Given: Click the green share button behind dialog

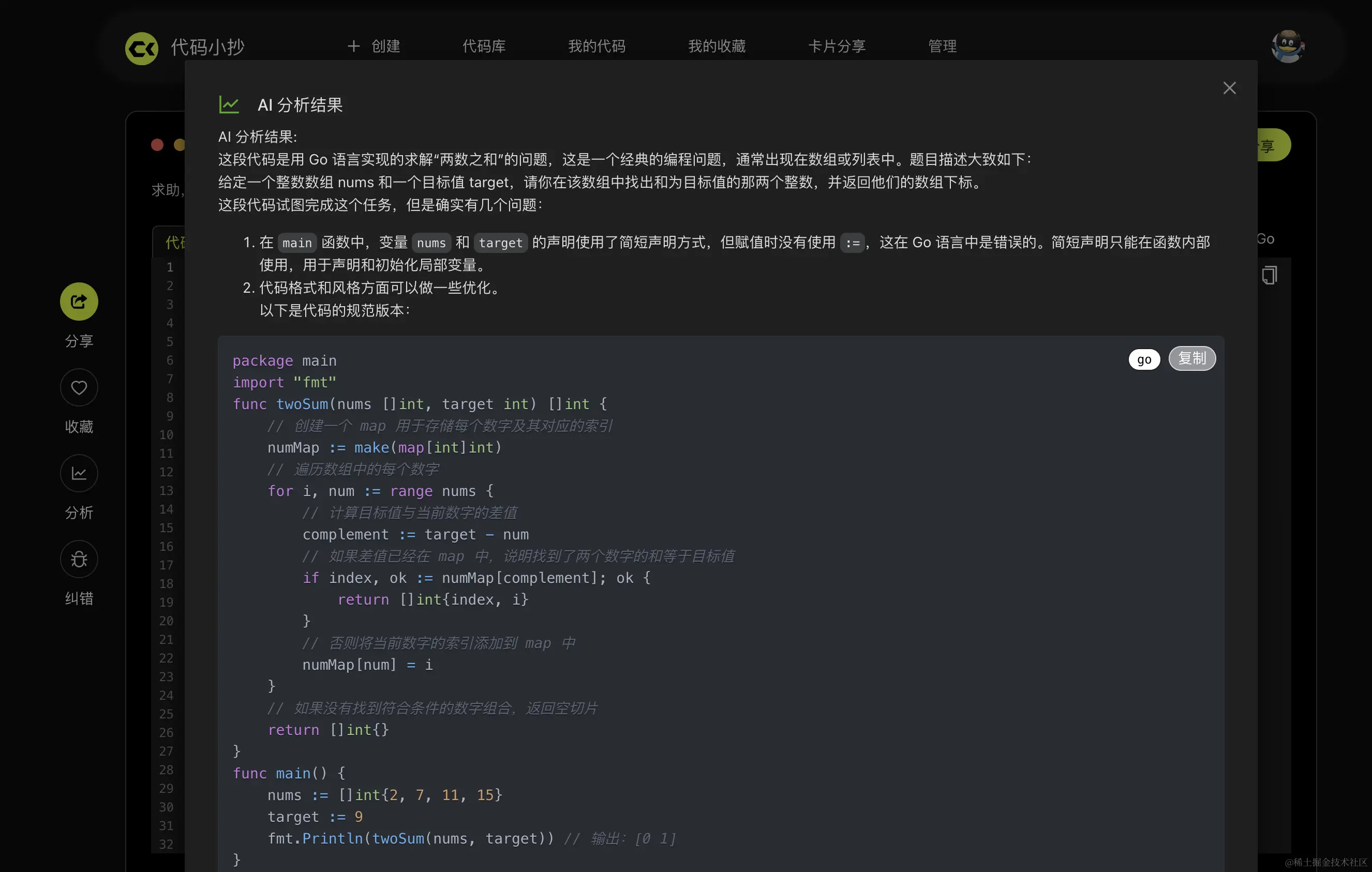Looking at the screenshot, I should pos(1274,146).
